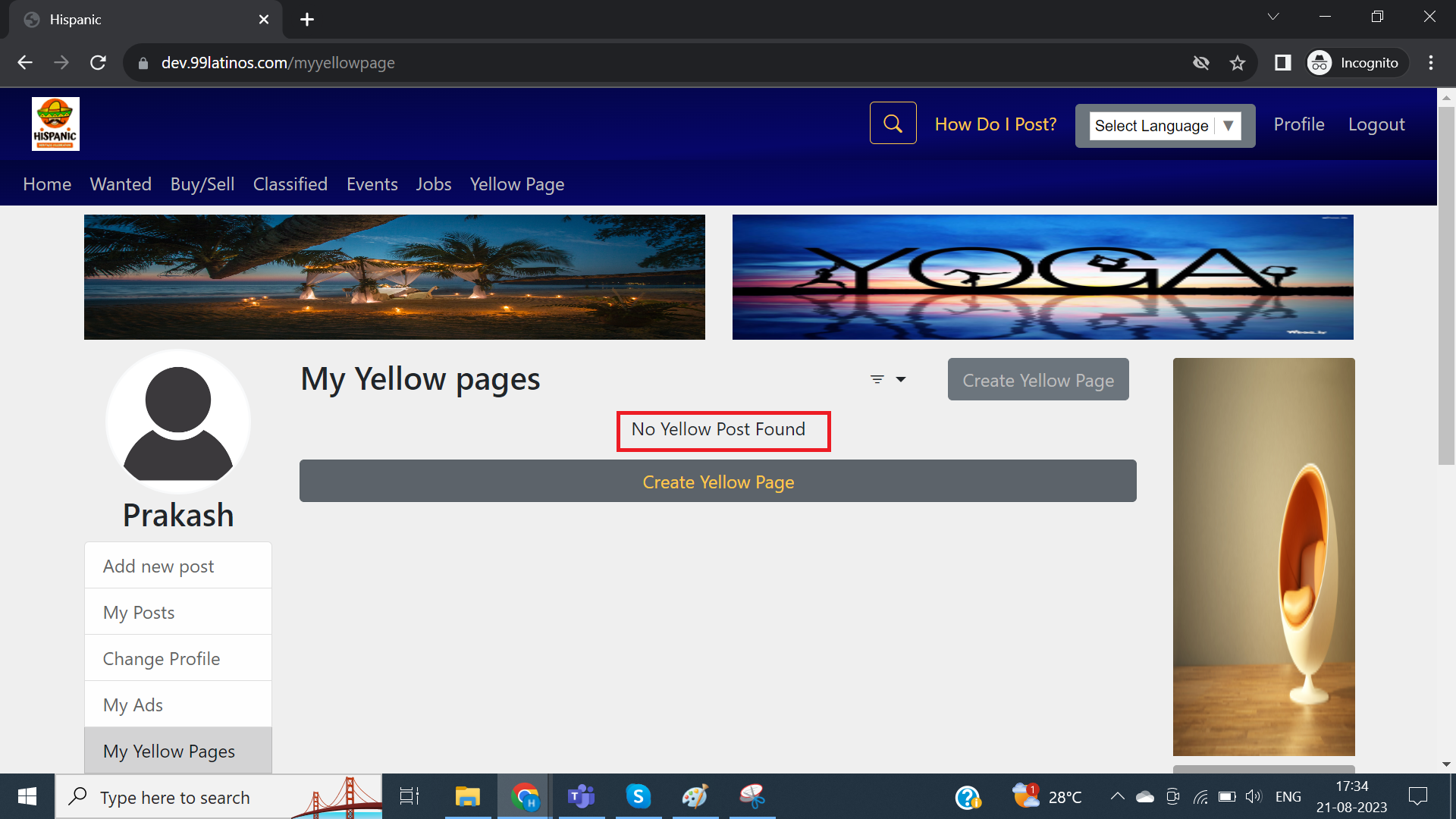Reload the page with refresh icon
Viewport: 1456px width, 819px height.
coord(98,63)
